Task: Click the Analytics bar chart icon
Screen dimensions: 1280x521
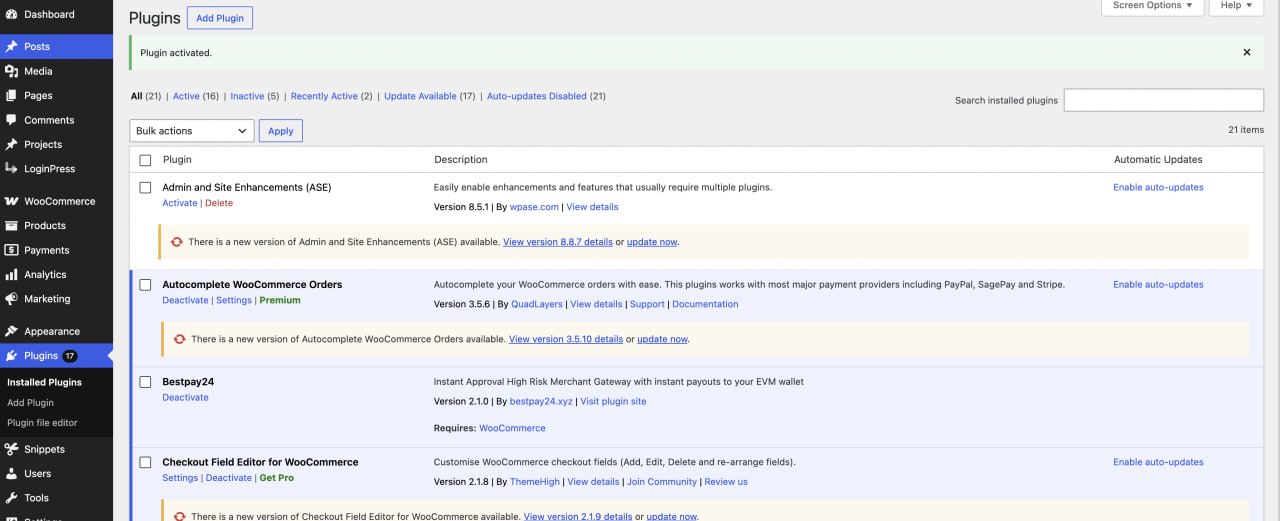Action: [11, 274]
